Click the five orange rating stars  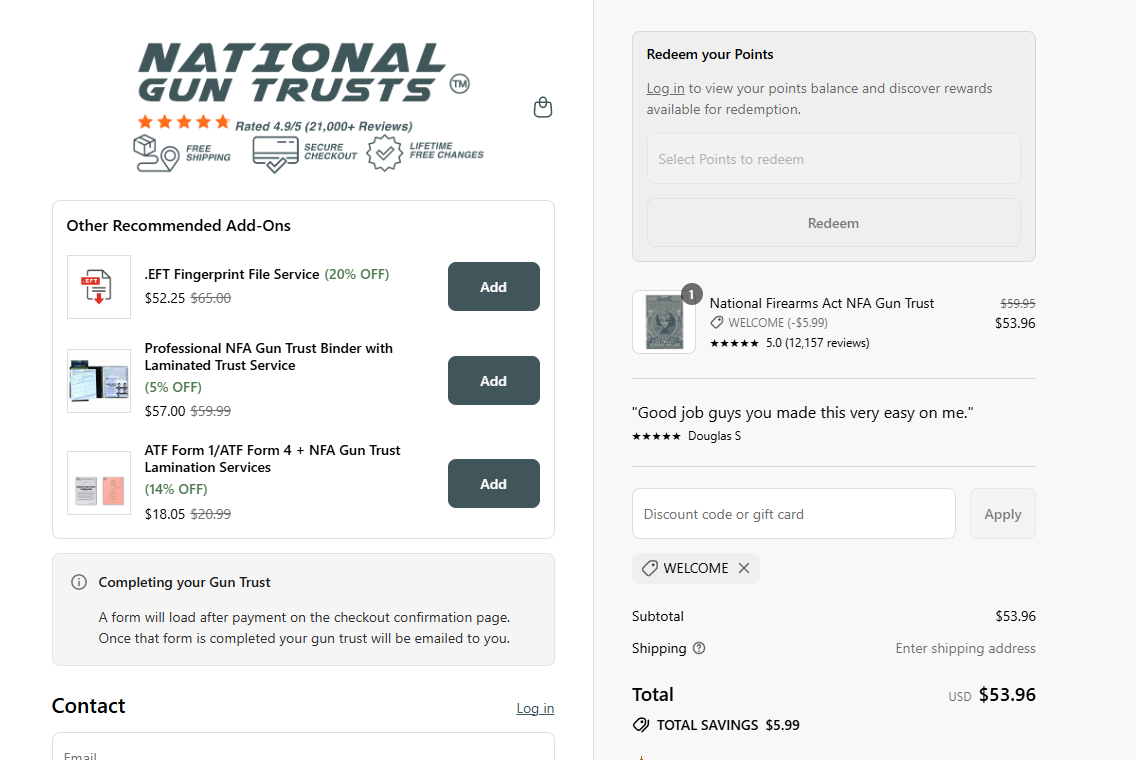pyautogui.click(x=184, y=122)
